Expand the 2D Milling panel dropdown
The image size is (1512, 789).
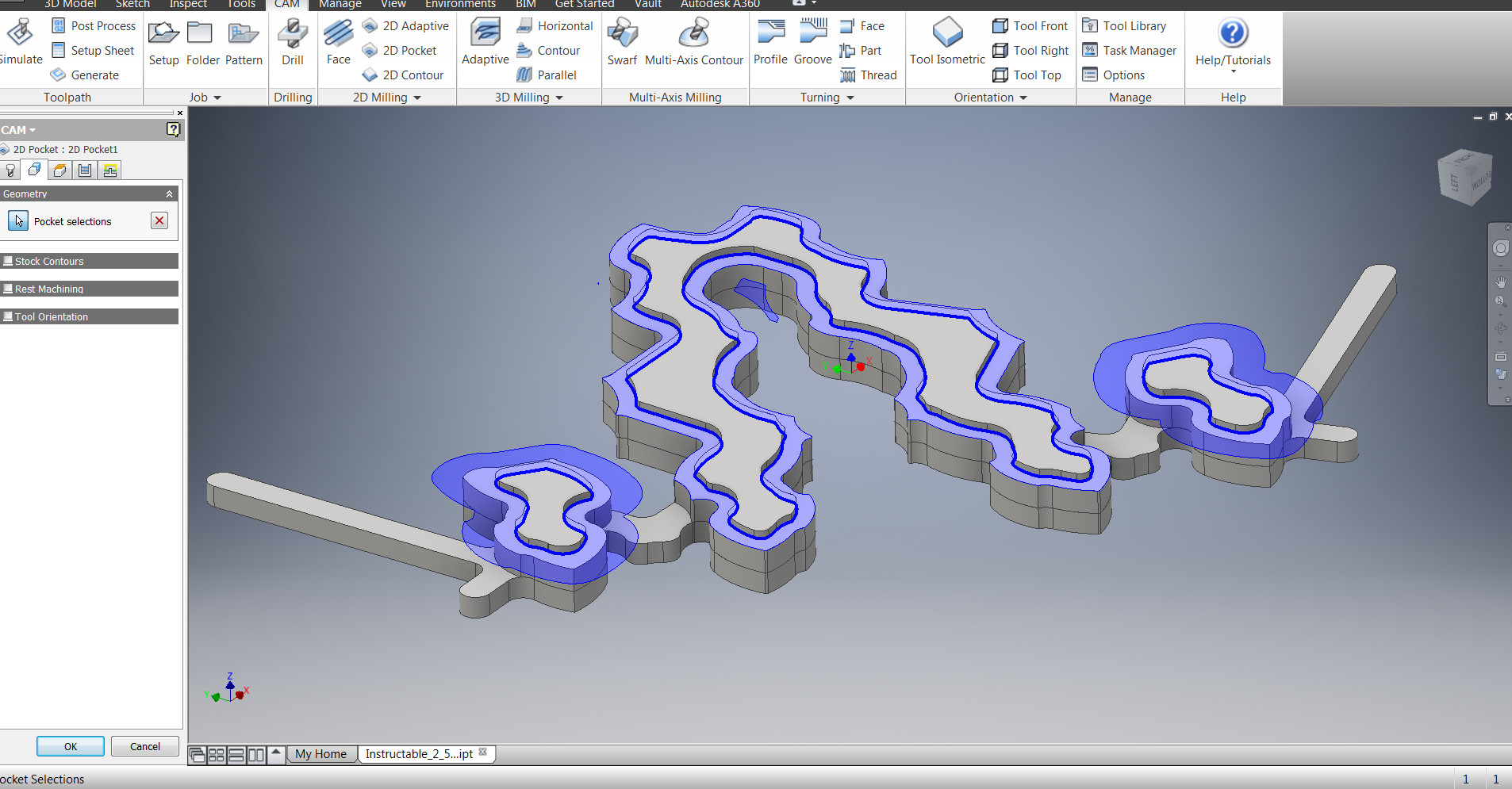pos(417,98)
